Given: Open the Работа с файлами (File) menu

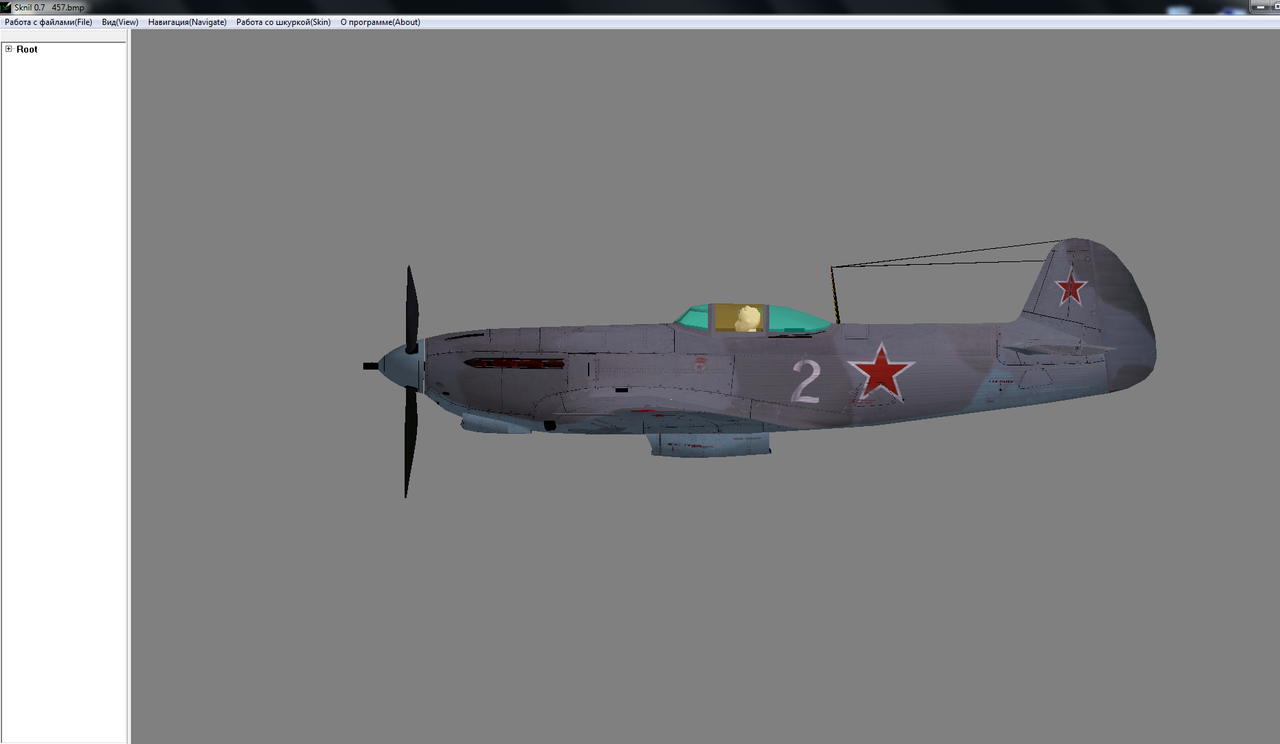Looking at the screenshot, I should click(48, 22).
